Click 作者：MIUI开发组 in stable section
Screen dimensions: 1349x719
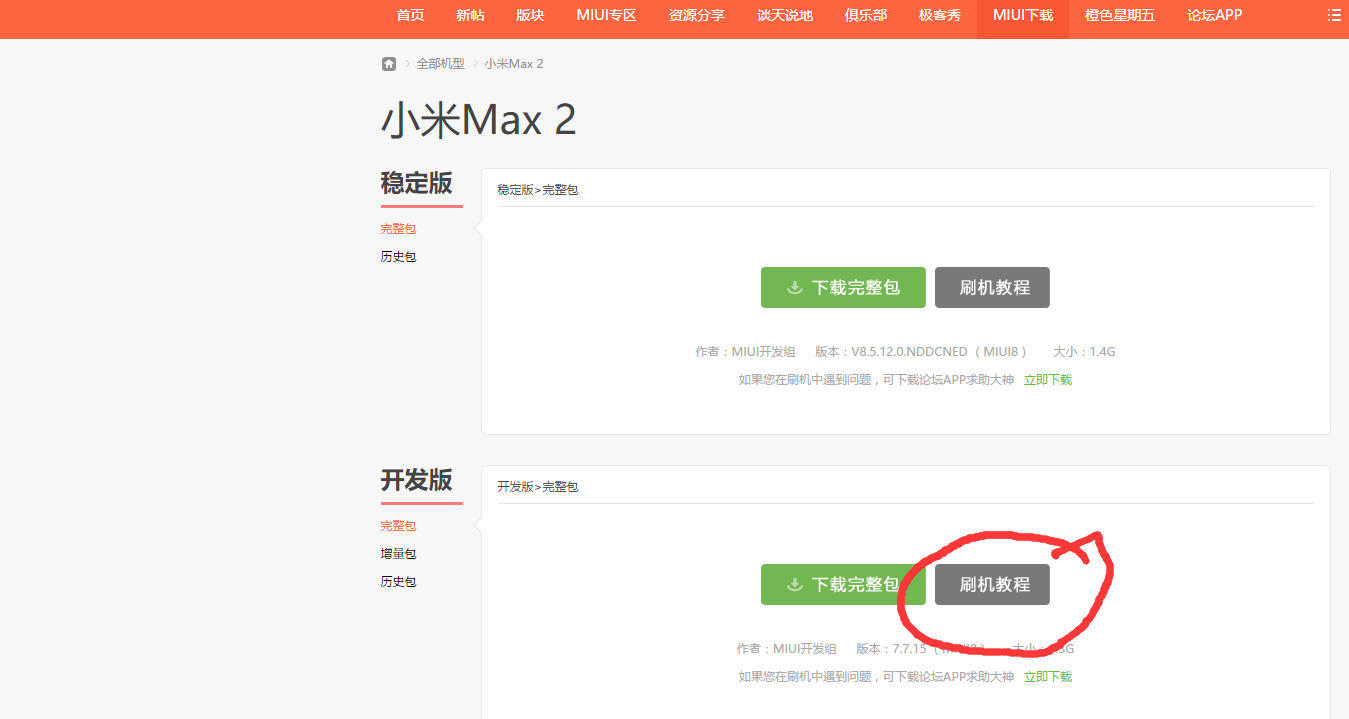pyautogui.click(x=745, y=352)
